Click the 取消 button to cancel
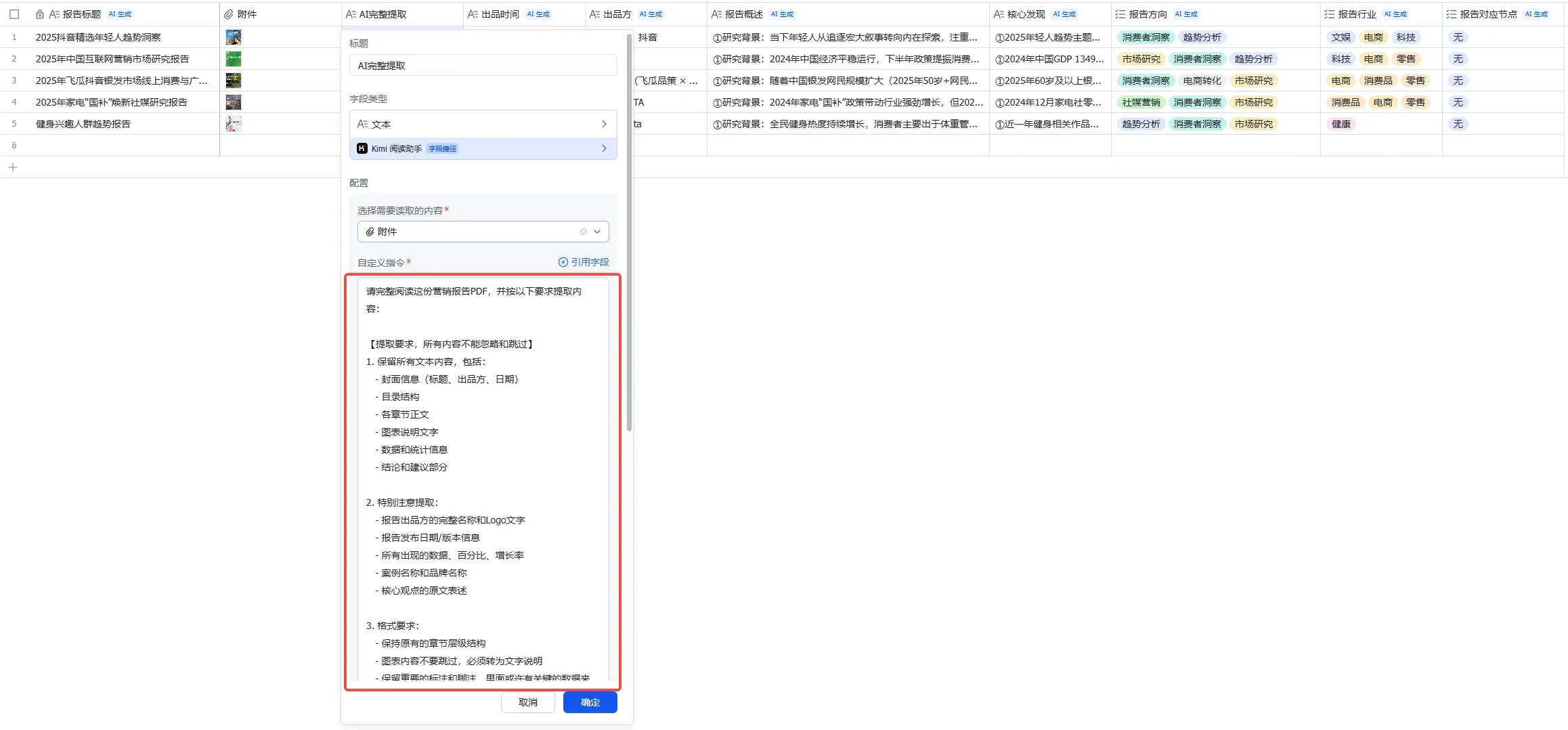 click(527, 702)
